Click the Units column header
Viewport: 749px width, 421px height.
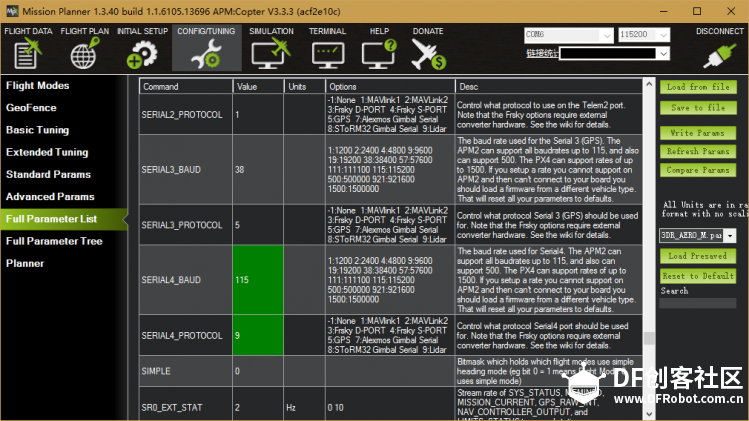304,86
